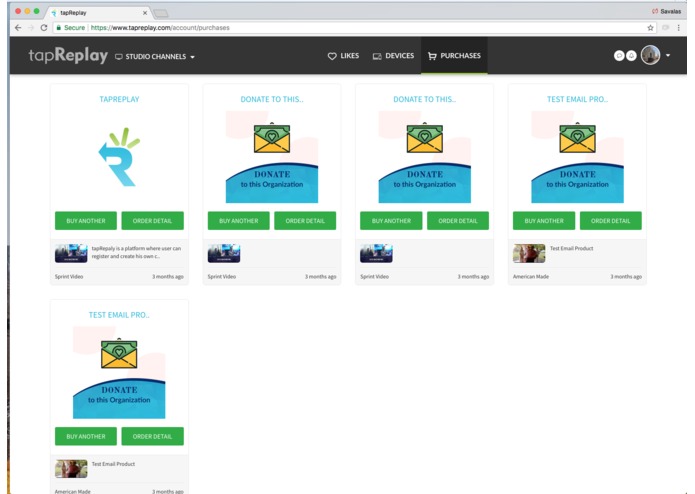This screenshot has width=695, height=494.
Task: Open video thumbnail under first Donate card
Action: [224, 253]
